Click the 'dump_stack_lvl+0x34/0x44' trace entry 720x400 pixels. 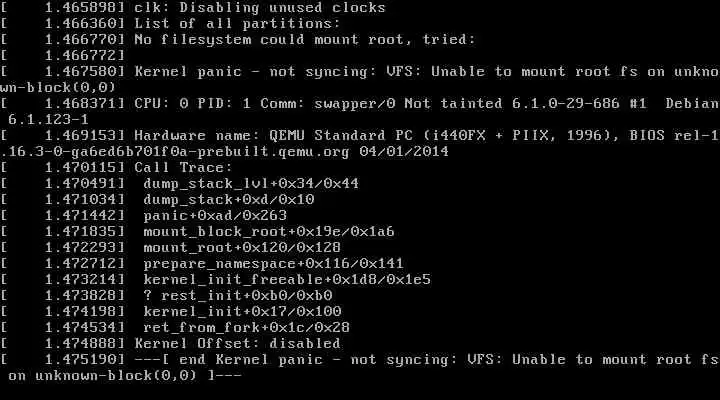pos(251,184)
